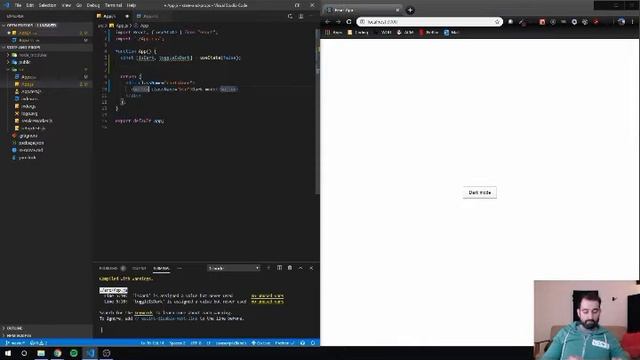
Task: Click the browser address bar
Action: [x=429, y=22]
